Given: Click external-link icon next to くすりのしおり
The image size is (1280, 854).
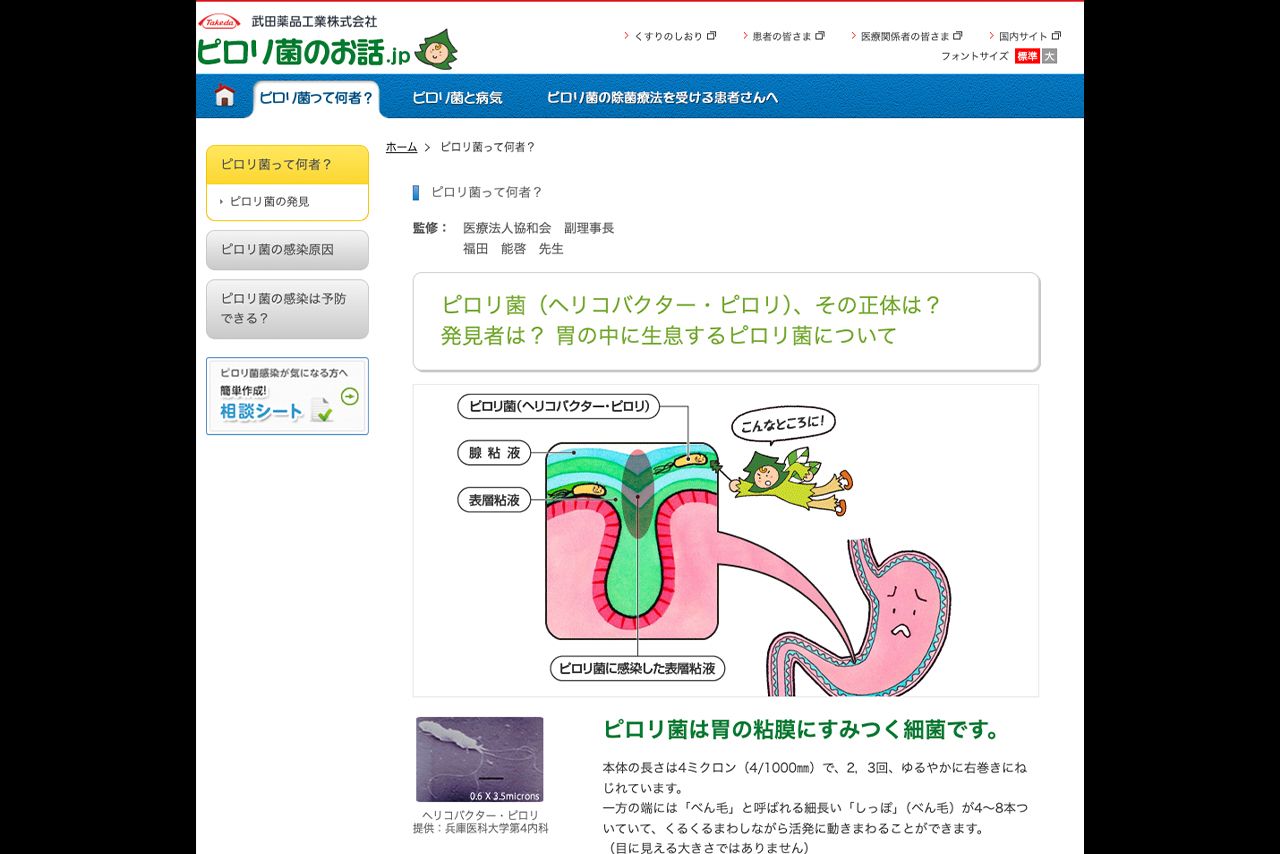Looking at the screenshot, I should click(x=711, y=36).
